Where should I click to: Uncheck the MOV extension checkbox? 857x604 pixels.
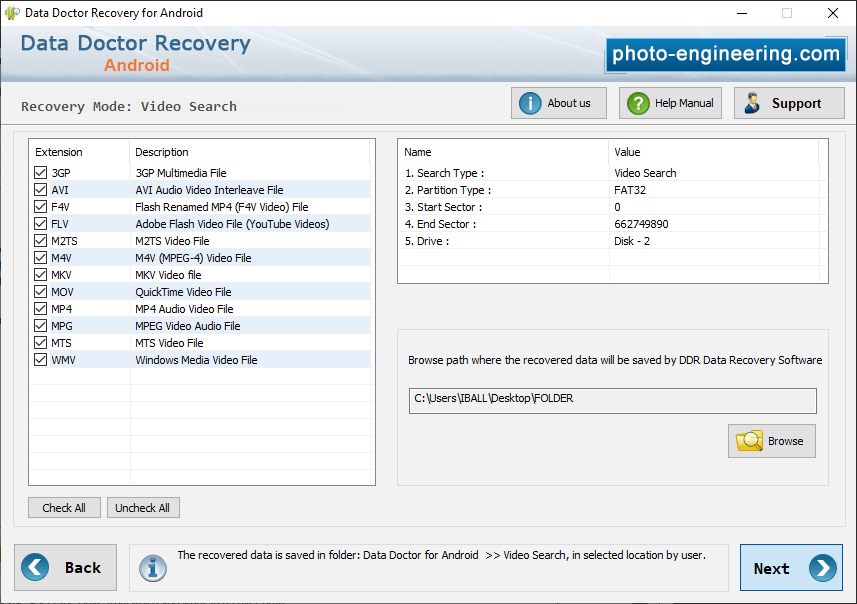click(40, 291)
